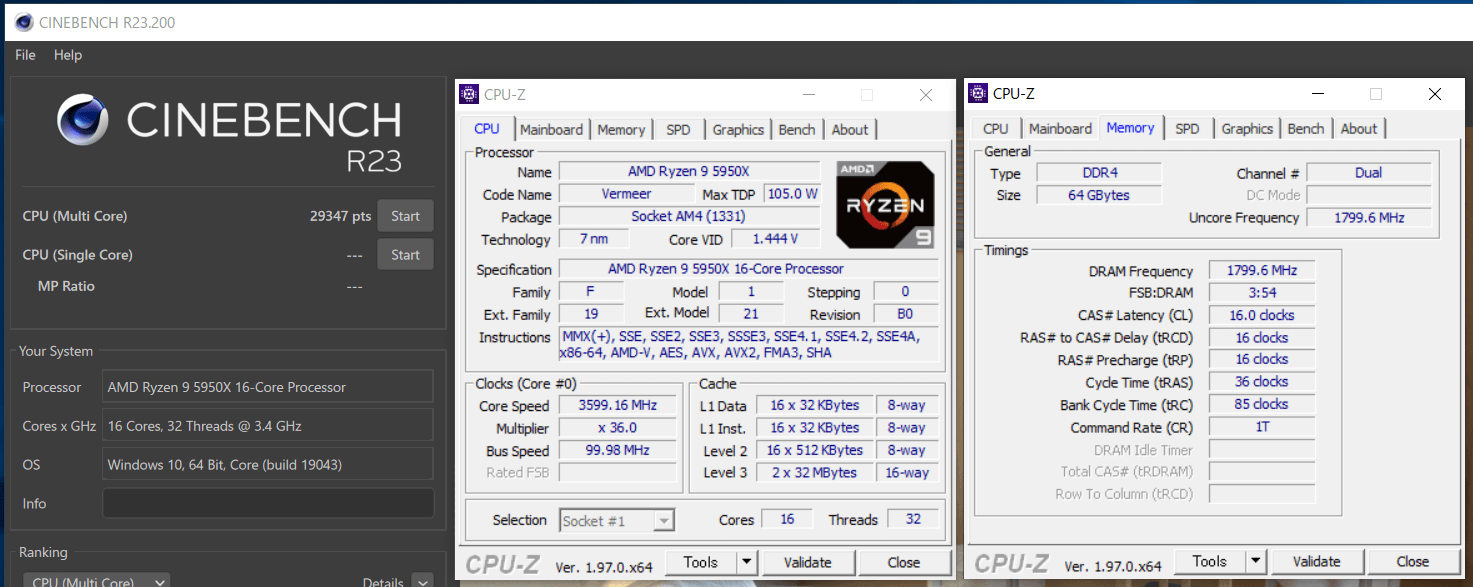The width and height of the screenshot is (1473, 587).
Task: Click the CPU-Z icon in right window title bar
Action: (978, 93)
